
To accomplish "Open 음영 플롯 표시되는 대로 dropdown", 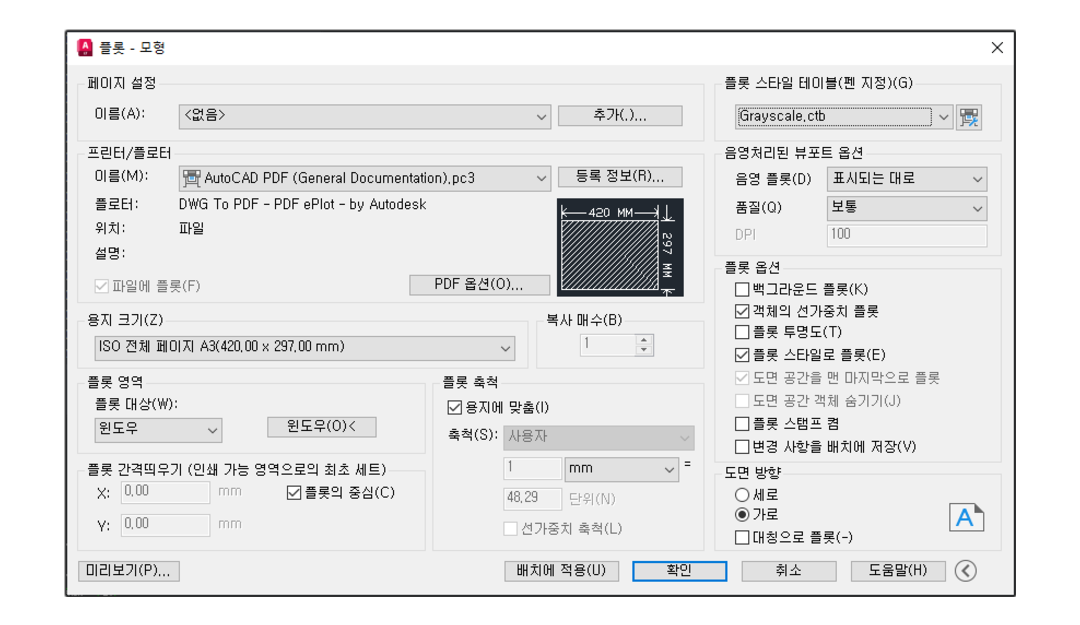I will 906,179.
